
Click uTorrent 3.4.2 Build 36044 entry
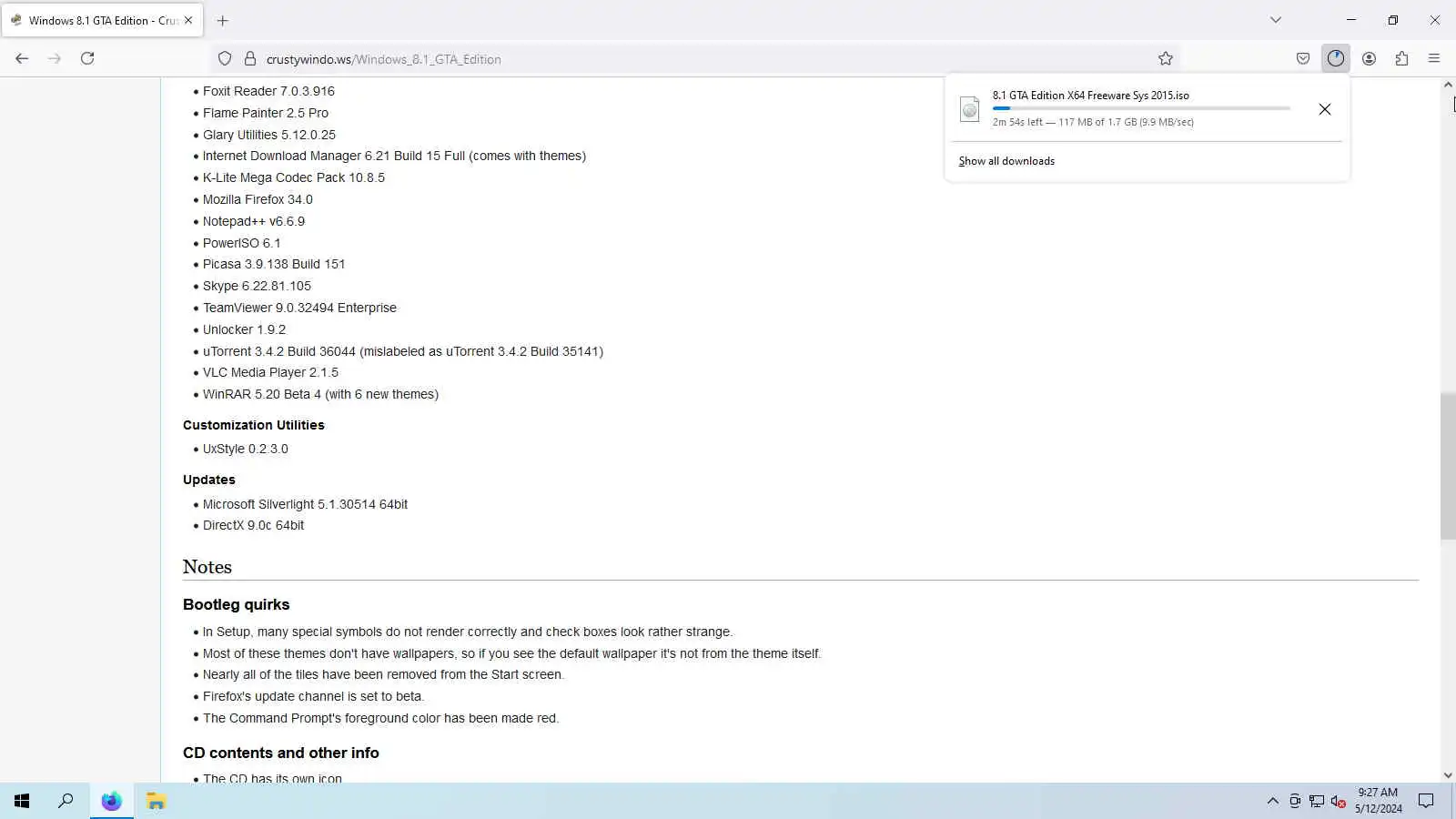pyautogui.click(x=403, y=351)
